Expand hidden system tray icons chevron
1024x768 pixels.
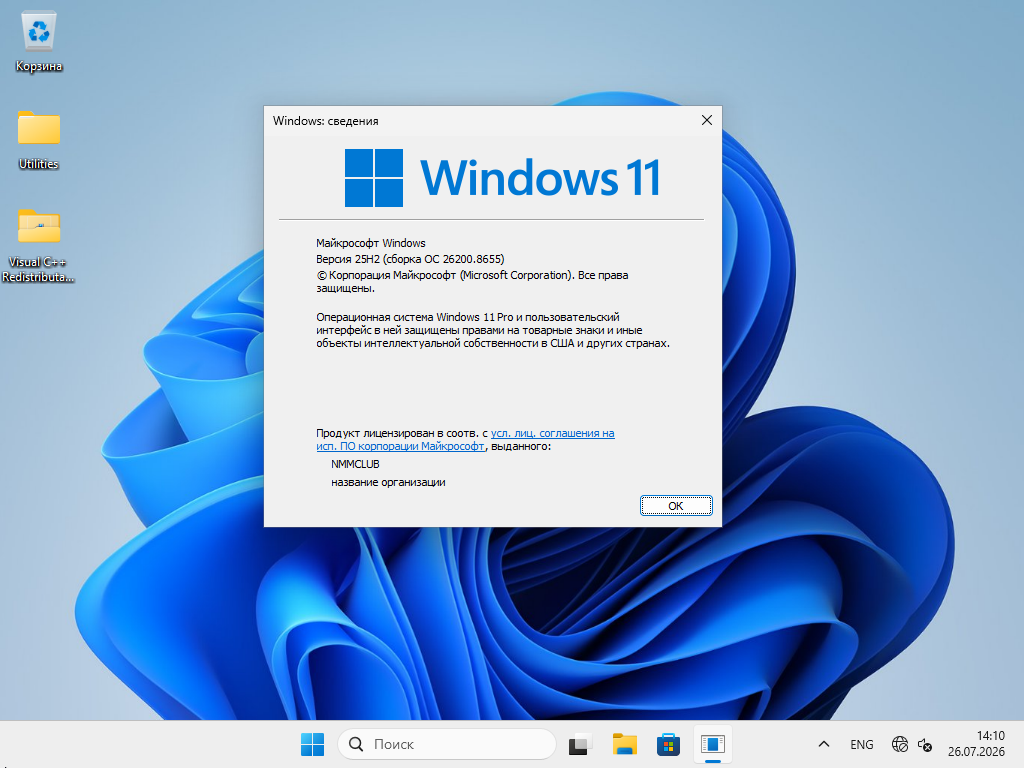tap(824, 744)
